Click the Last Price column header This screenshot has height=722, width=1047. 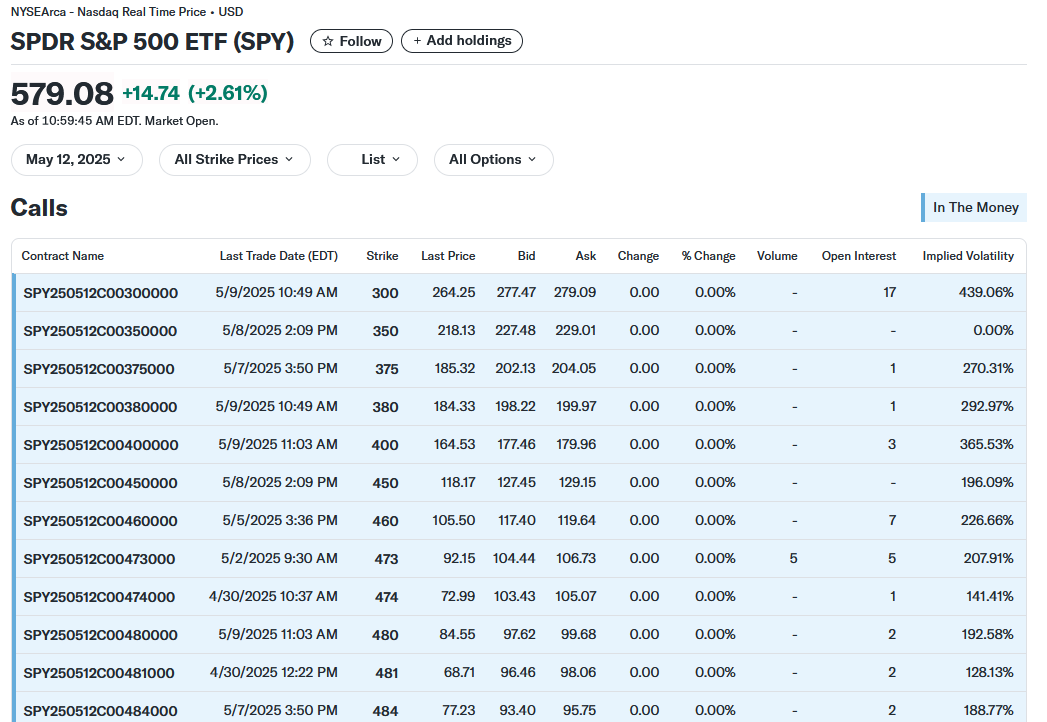[448, 256]
